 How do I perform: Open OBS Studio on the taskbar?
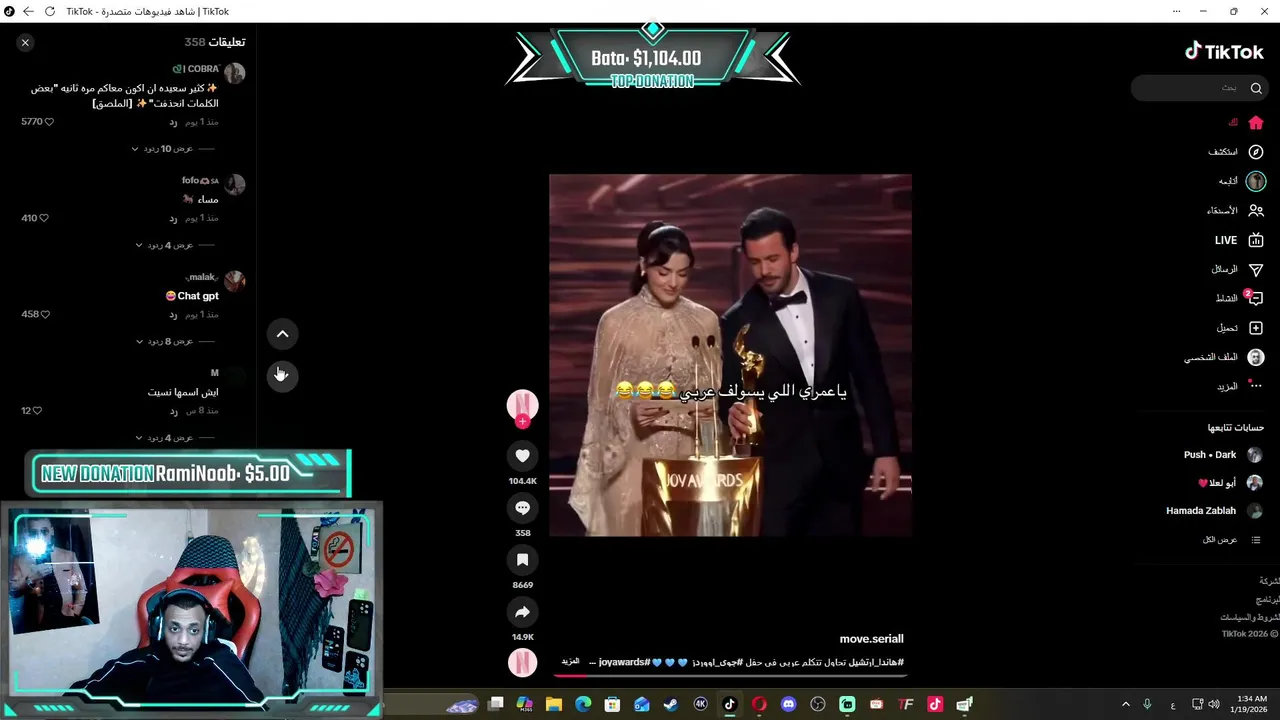(x=818, y=705)
